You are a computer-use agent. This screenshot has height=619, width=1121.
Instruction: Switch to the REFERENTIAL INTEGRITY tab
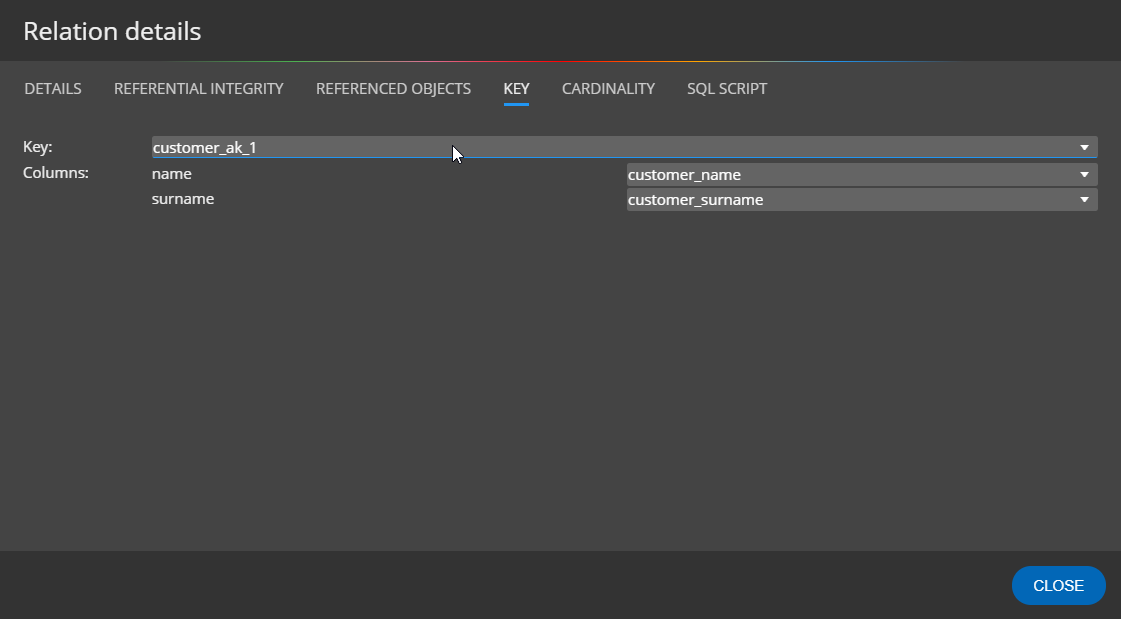[x=199, y=89]
